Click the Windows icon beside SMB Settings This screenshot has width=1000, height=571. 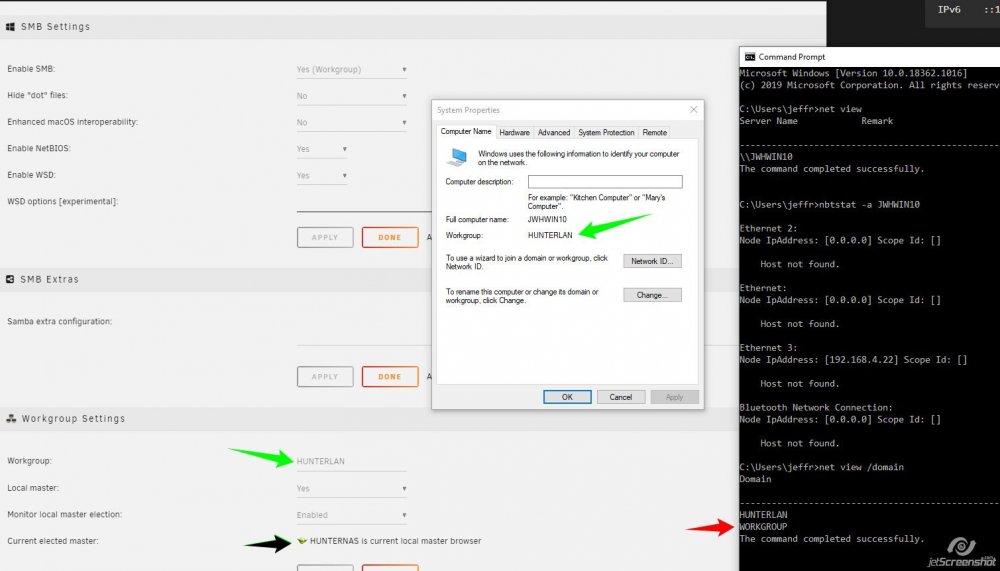pyautogui.click(x=10, y=27)
